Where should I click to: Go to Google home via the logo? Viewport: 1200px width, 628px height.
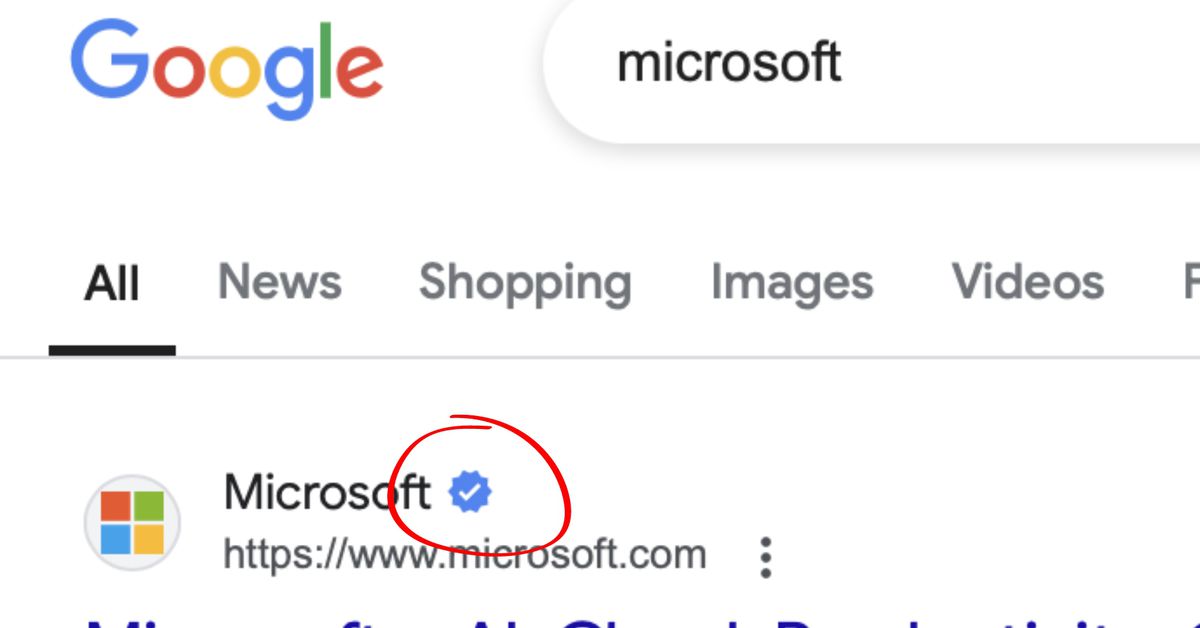[x=226, y=68]
